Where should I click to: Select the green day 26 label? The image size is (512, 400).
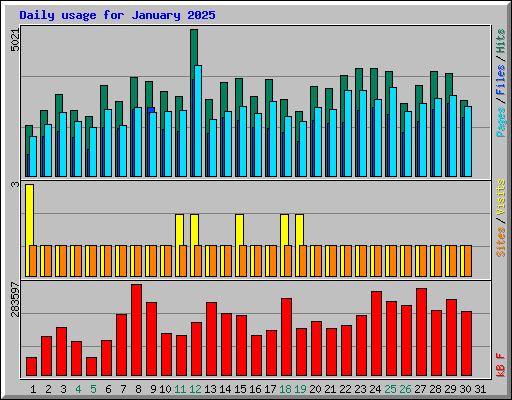[405, 389]
